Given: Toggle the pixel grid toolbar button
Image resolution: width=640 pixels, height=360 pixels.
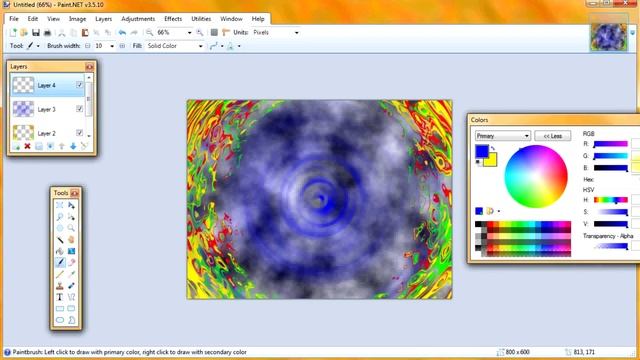Looking at the screenshot, I should [214, 33].
